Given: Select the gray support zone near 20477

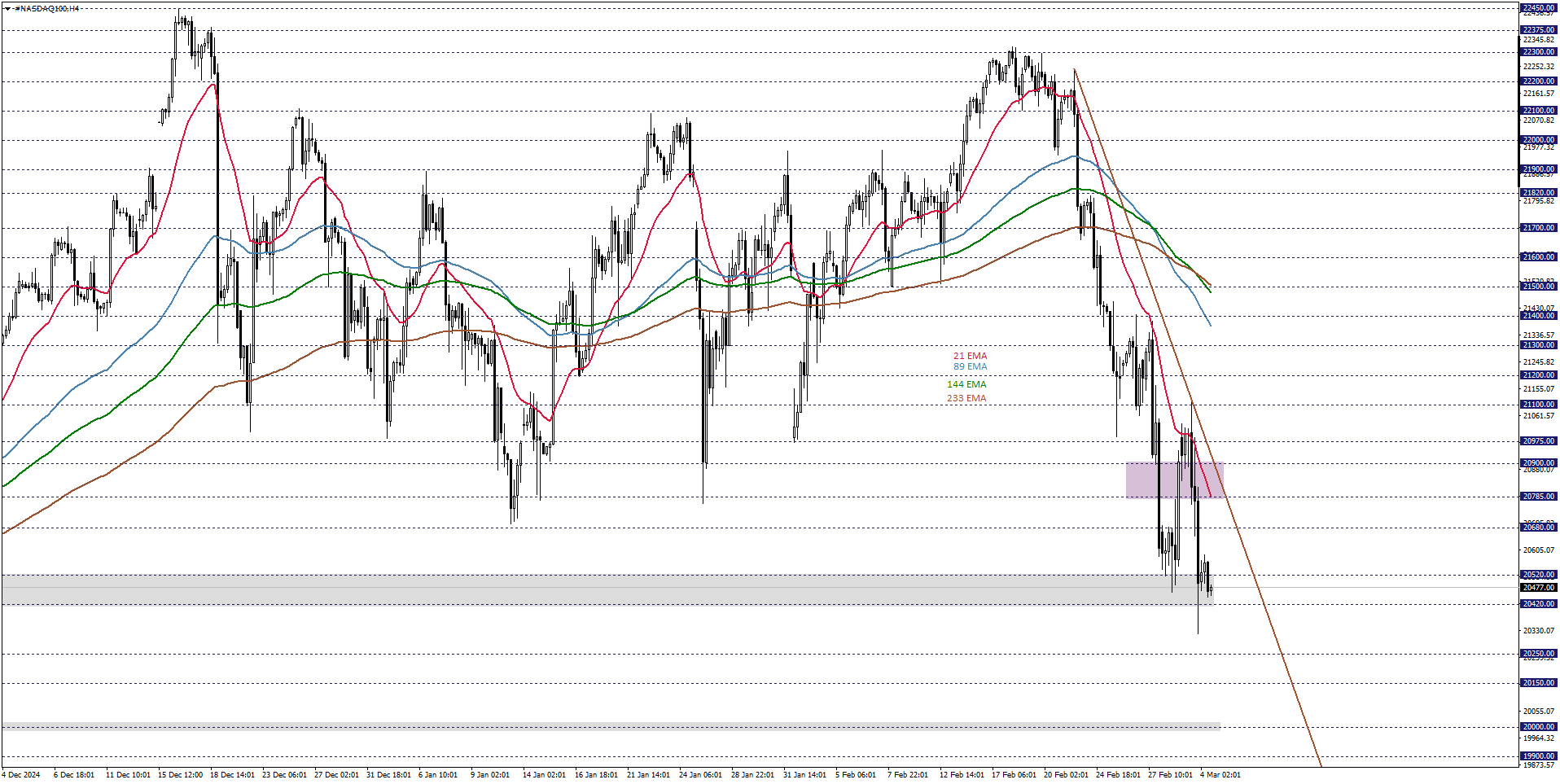Looking at the screenshot, I should click(x=607, y=590).
